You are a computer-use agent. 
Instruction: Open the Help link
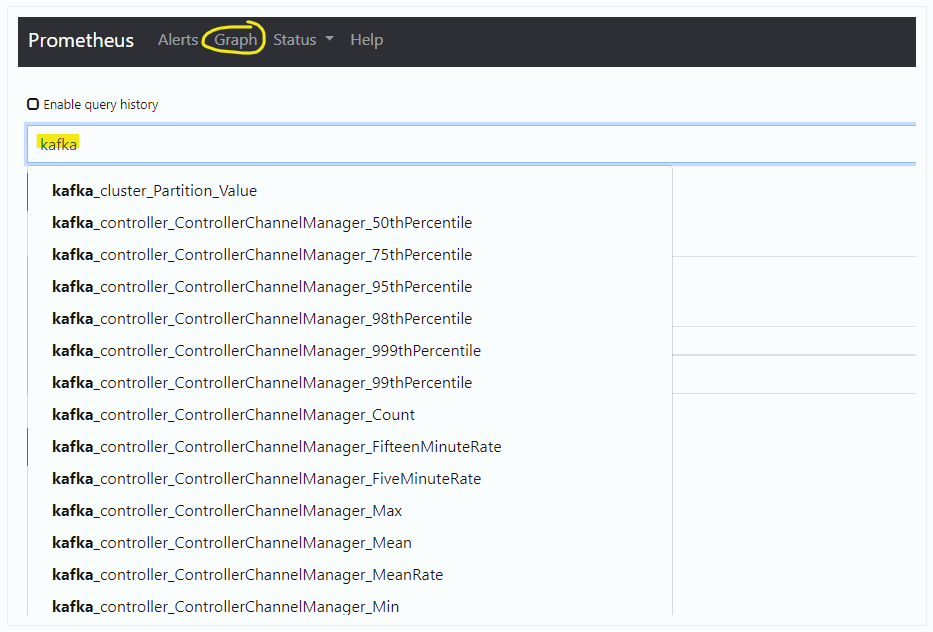(x=367, y=39)
